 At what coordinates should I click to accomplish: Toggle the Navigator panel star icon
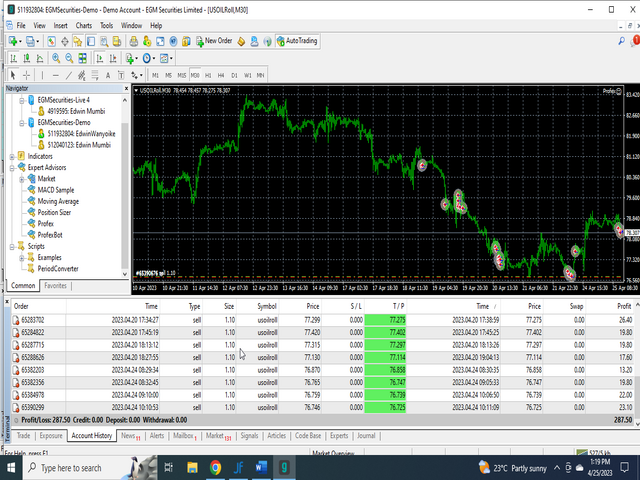point(78,41)
